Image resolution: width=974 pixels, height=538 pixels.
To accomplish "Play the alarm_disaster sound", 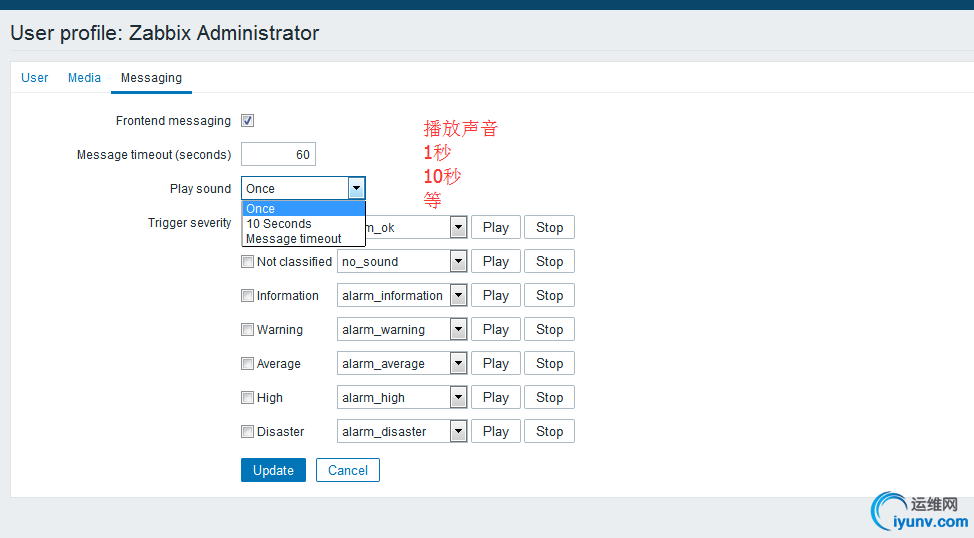I will (x=496, y=432).
